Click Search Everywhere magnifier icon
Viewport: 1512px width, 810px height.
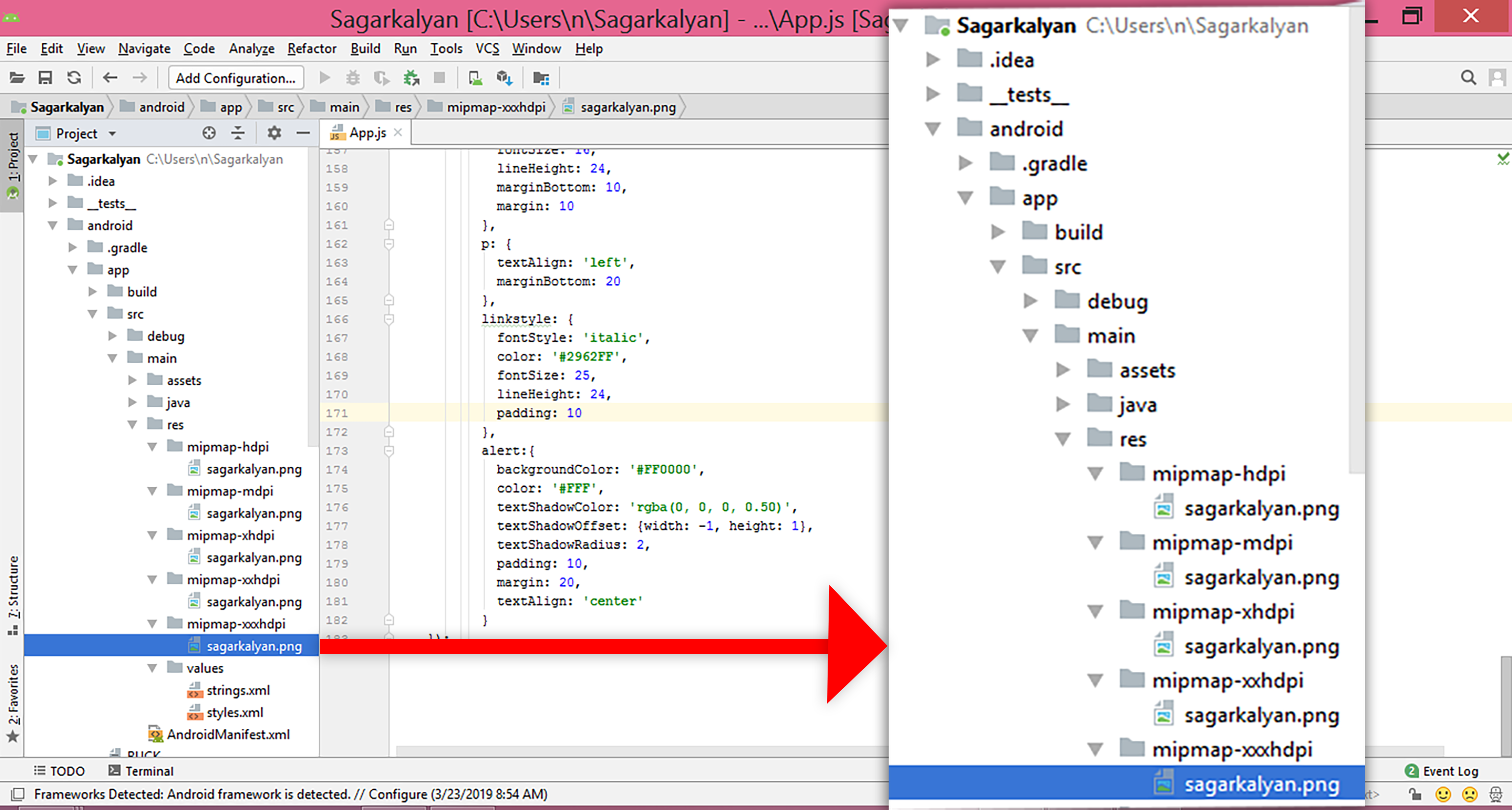1468,78
